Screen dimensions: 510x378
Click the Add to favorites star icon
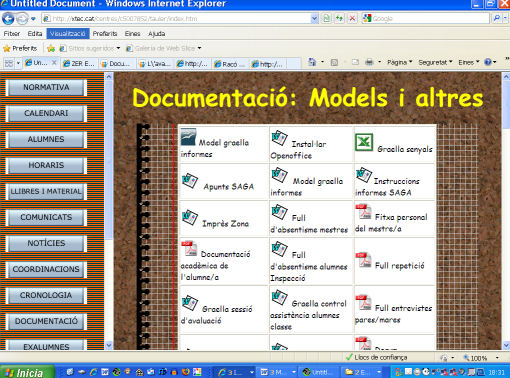51,49
